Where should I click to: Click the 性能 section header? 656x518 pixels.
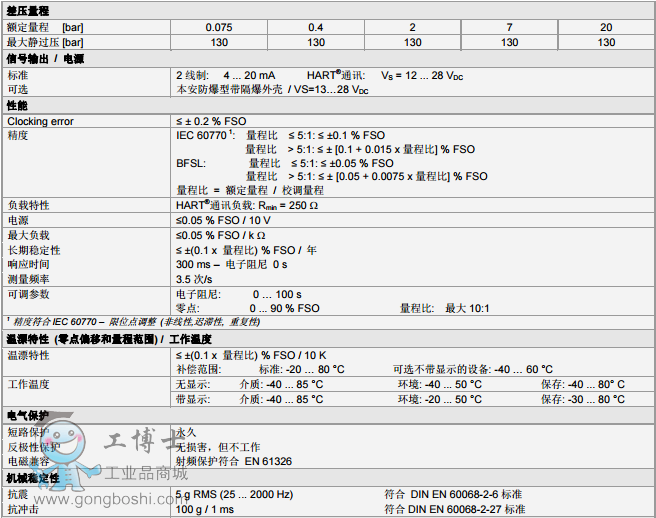pos(17,105)
